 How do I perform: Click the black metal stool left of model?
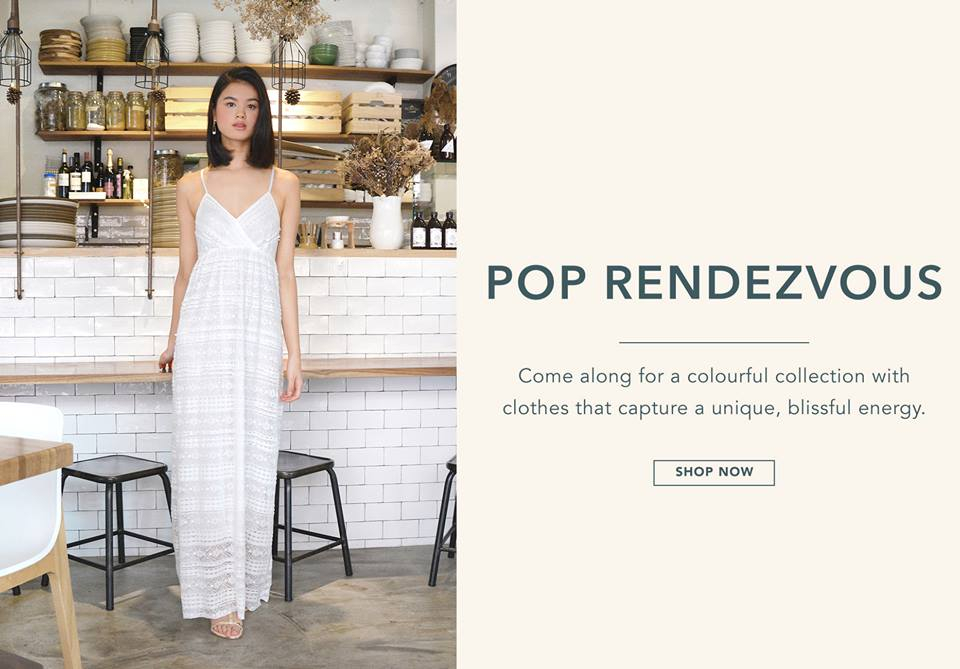point(116,526)
